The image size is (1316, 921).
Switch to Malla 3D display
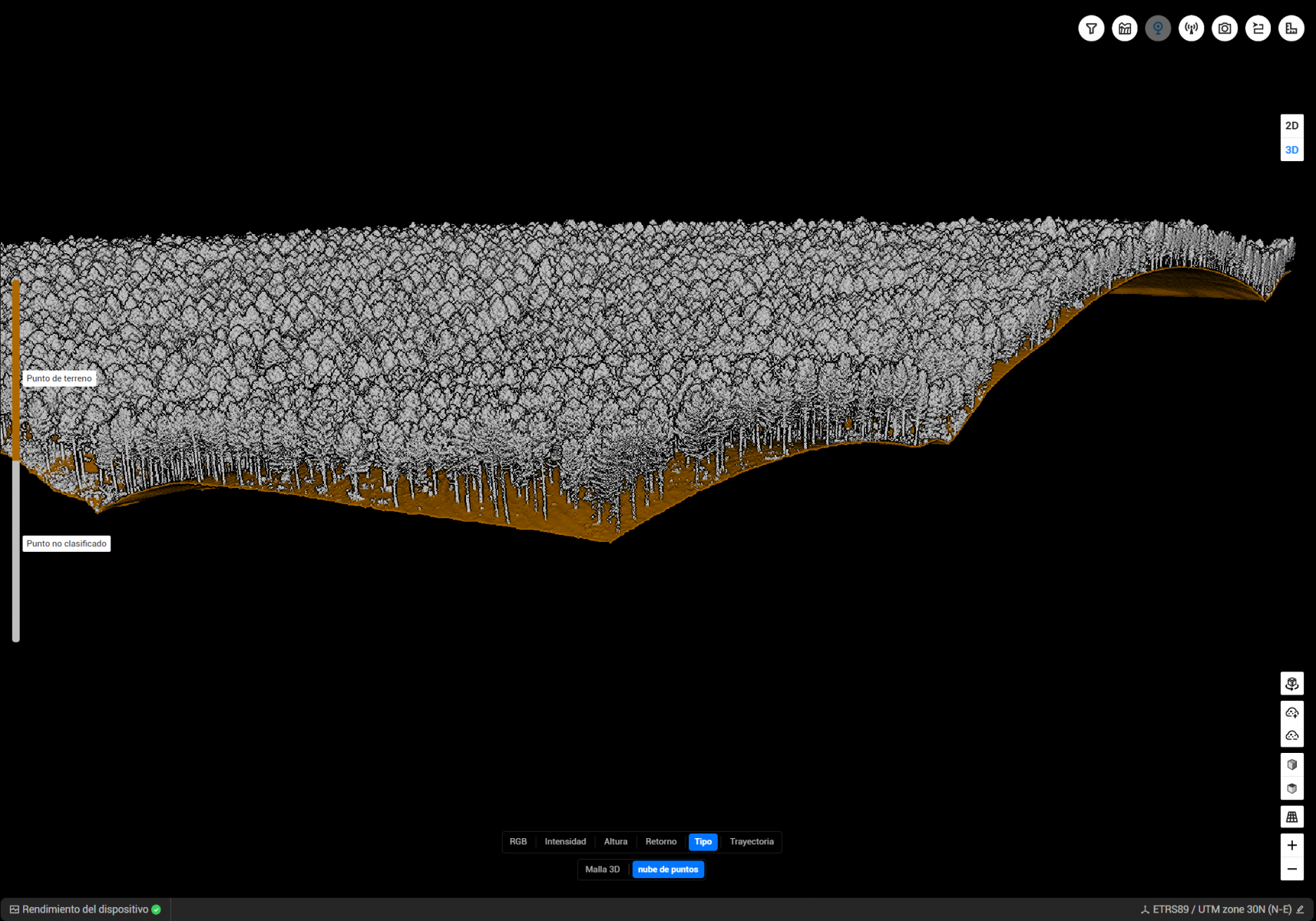point(602,870)
